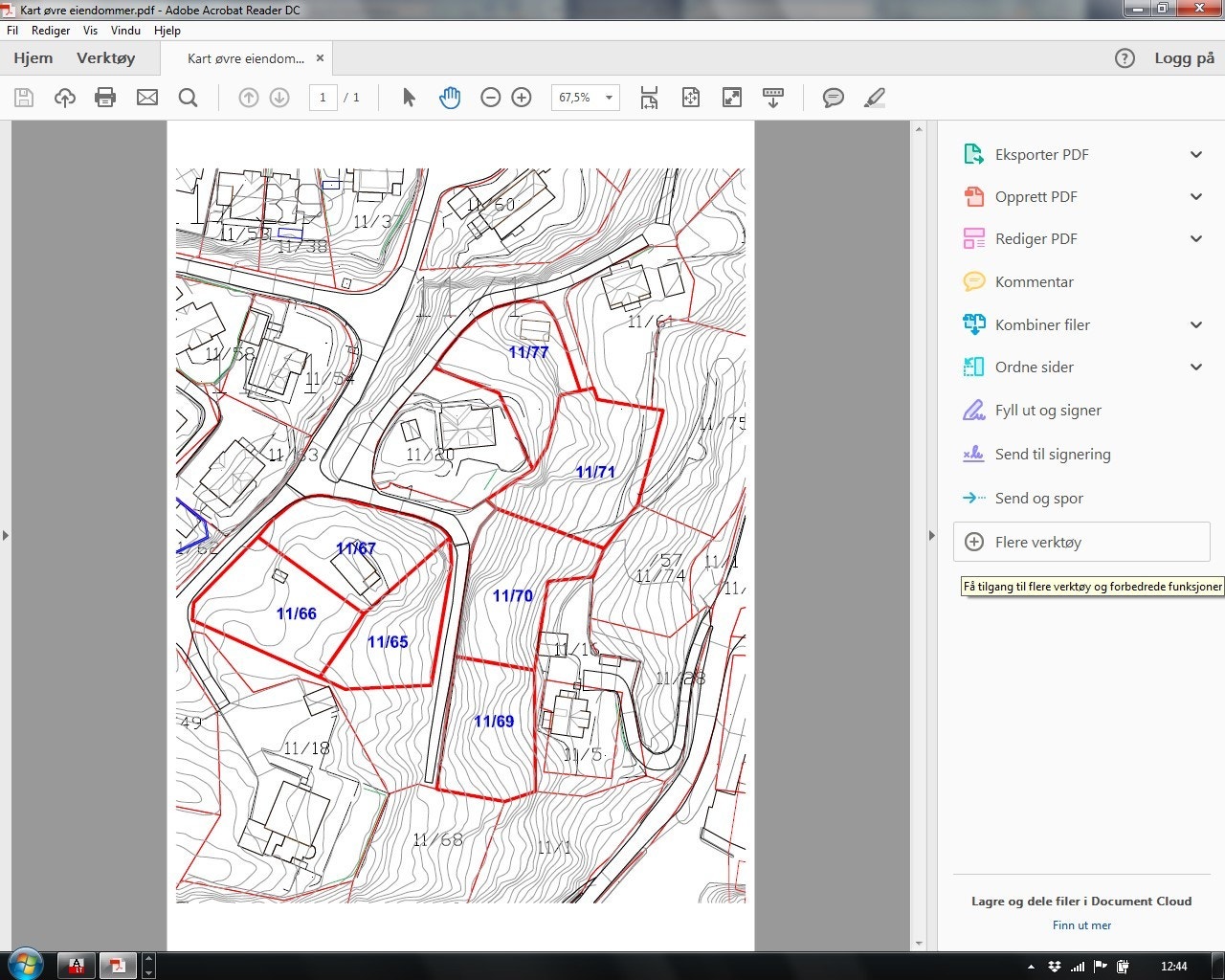
Task: Add a comment sticky note
Action: click(x=834, y=98)
